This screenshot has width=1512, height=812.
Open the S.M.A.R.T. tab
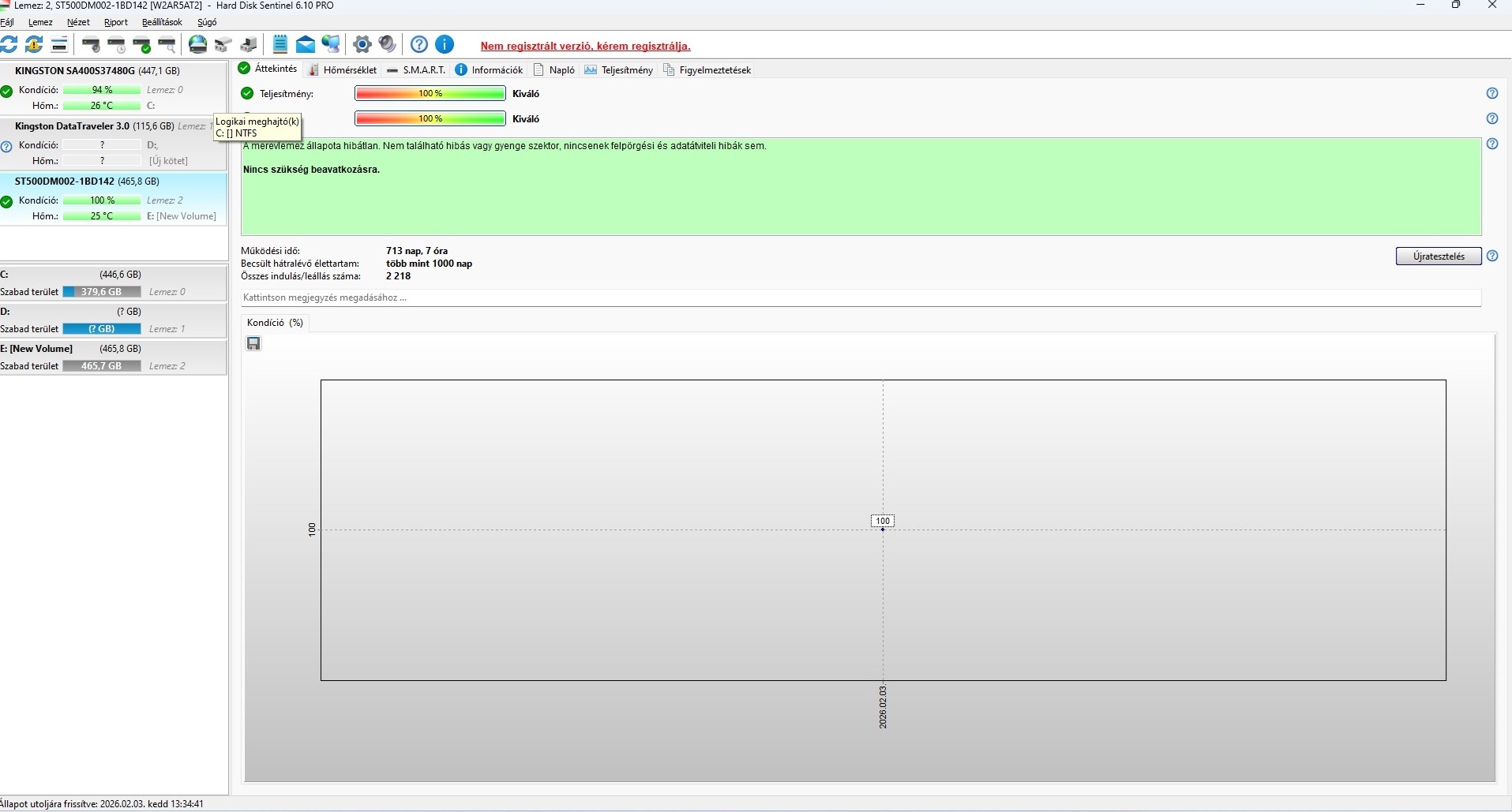pyautogui.click(x=416, y=69)
